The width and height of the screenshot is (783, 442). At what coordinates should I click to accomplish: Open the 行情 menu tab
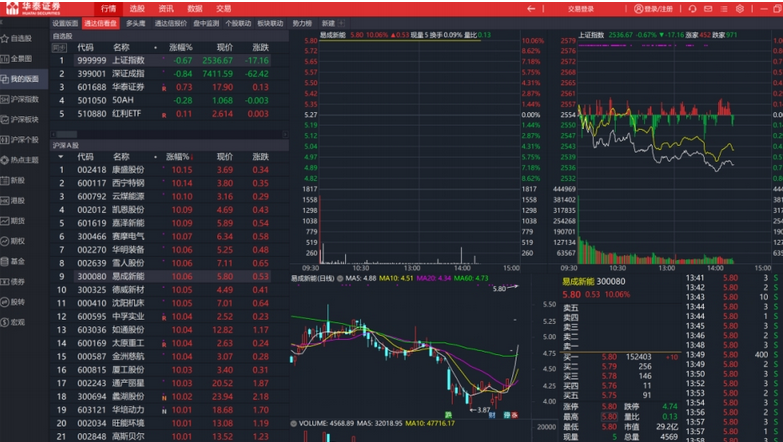click(108, 8)
